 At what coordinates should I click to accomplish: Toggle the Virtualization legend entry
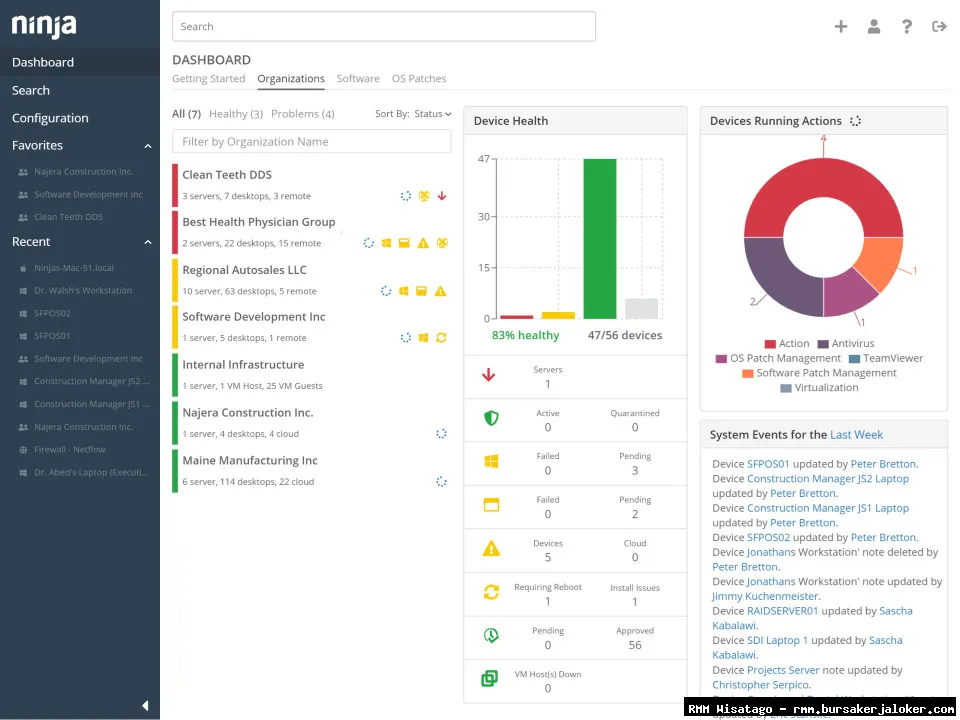coord(819,388)
